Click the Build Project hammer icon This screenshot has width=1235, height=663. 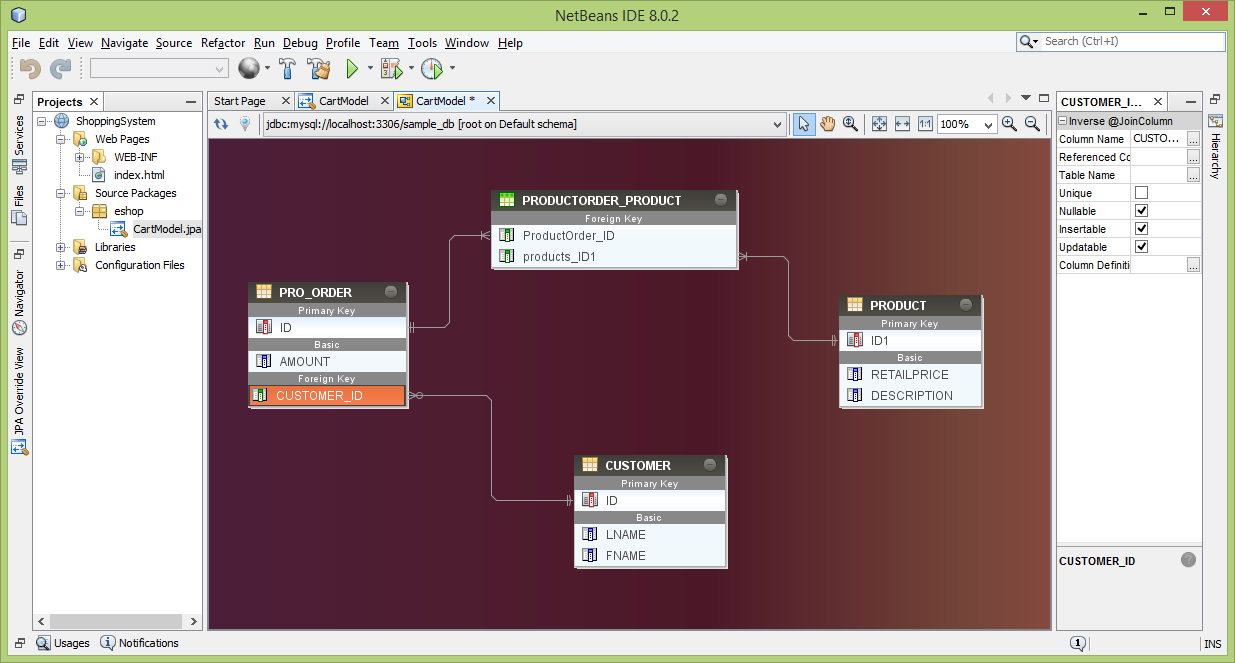(288, 69)
